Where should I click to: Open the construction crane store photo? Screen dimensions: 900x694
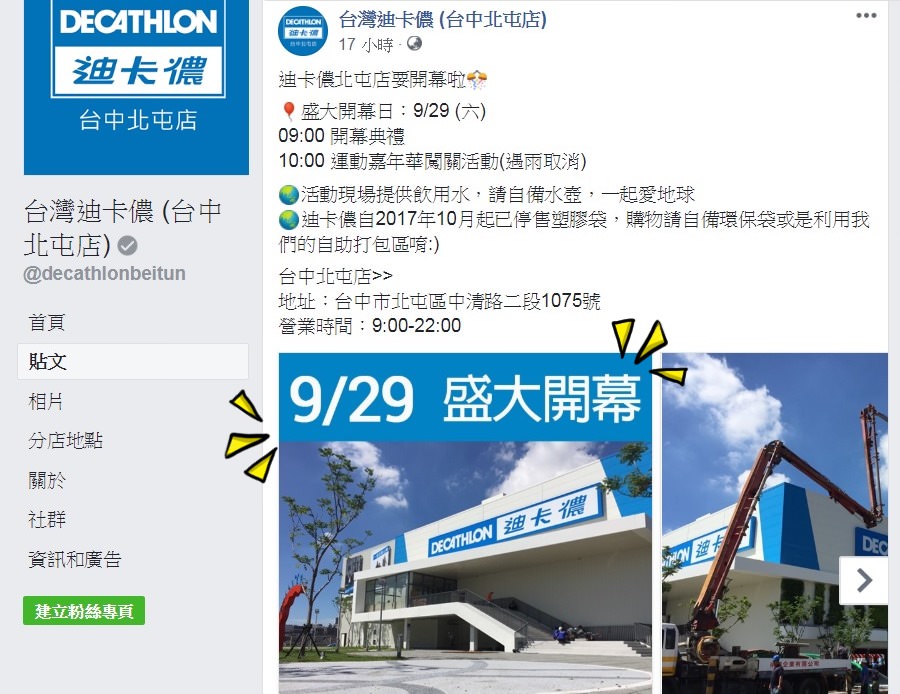click(775, 524)
